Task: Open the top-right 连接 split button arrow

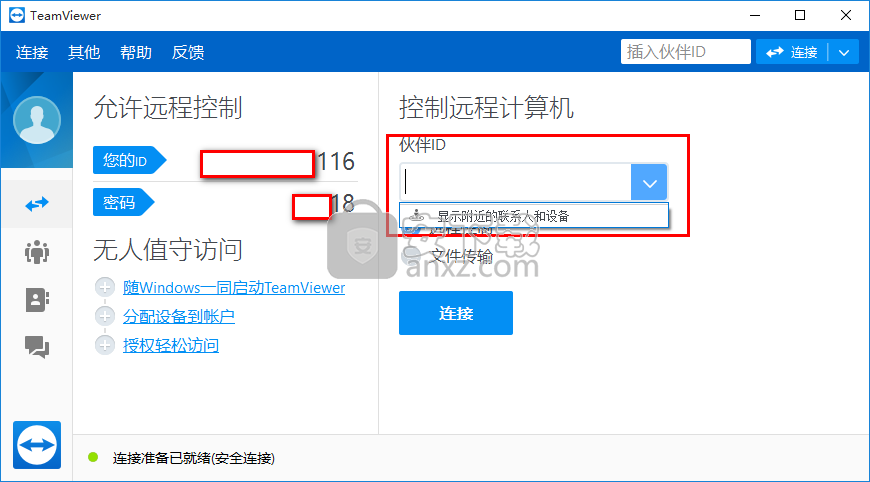Action: tap(844, 53)
